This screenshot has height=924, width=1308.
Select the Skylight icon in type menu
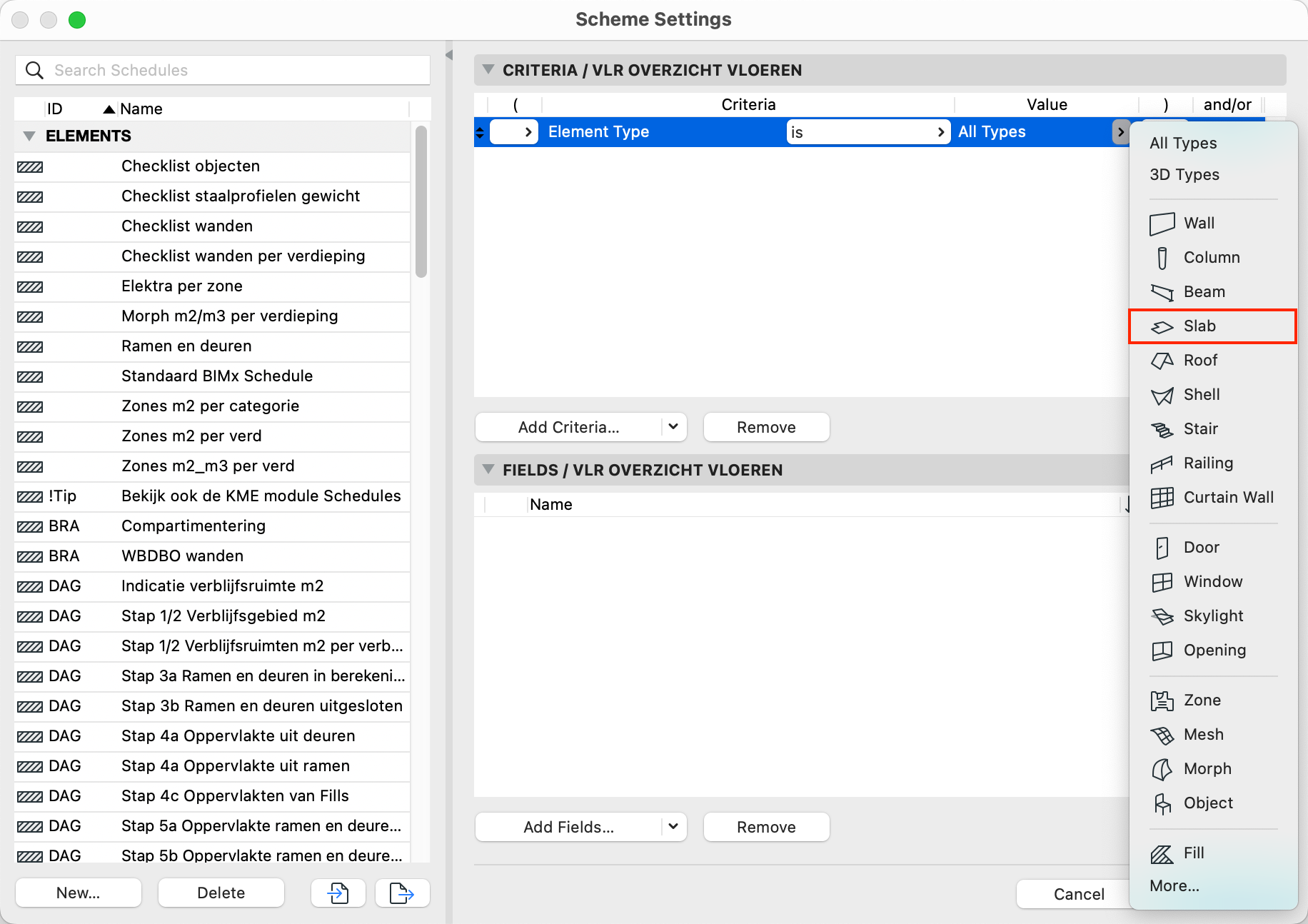[1162, 616]
